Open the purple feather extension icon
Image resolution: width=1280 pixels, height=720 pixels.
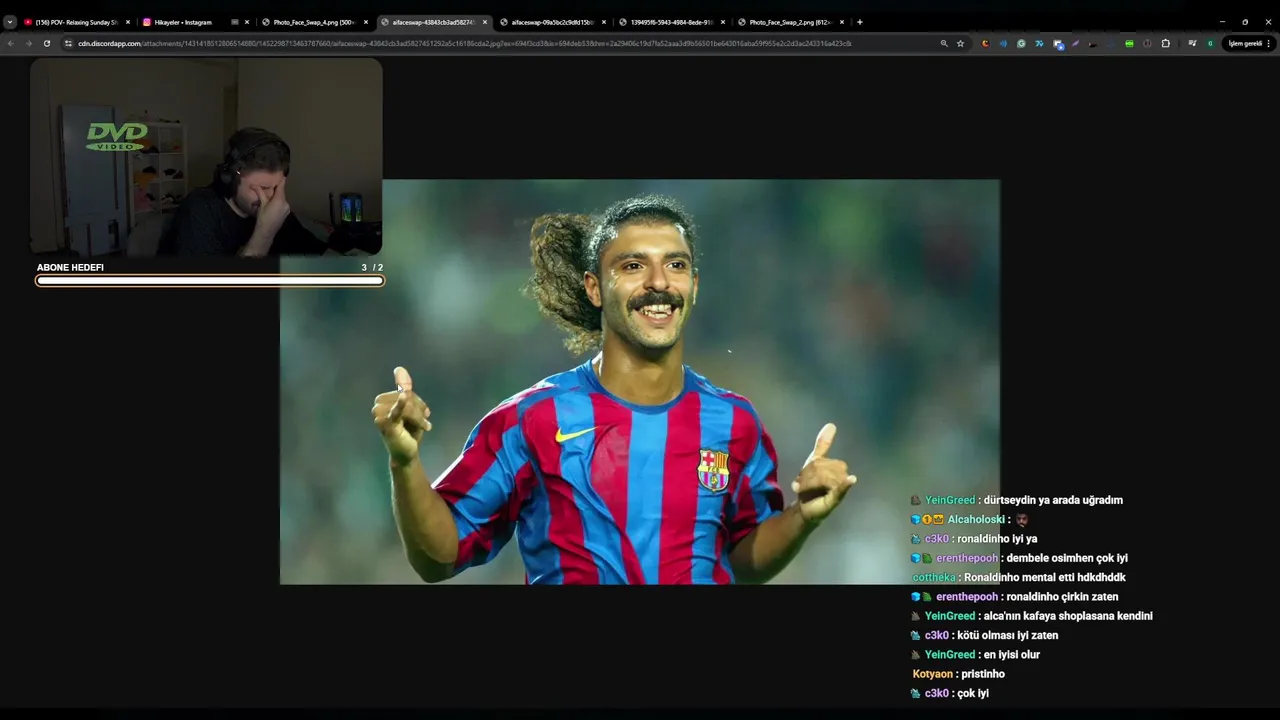1075,43
